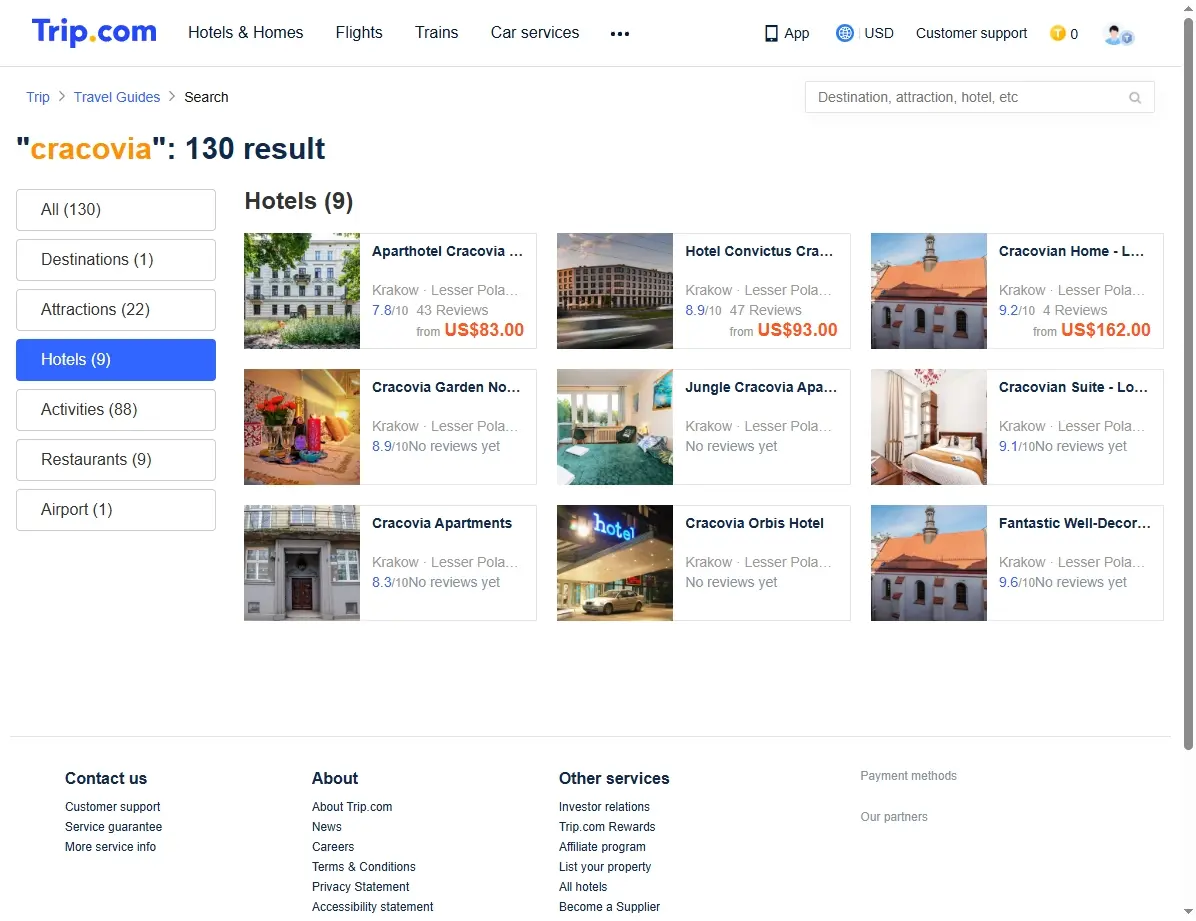Screen dimensions: 1196x921
Task: Click the Trip breadcrumb link
Action: point(37,97)
